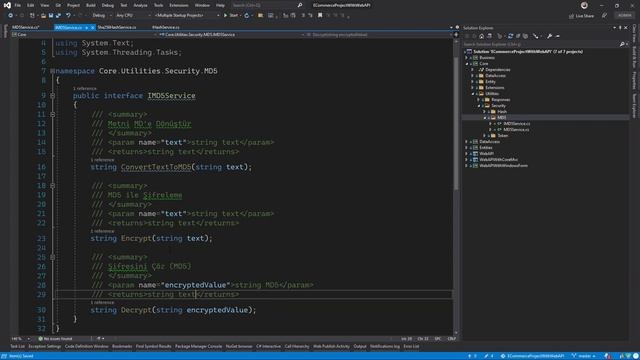Expand the Business project node

click(467, 58)
